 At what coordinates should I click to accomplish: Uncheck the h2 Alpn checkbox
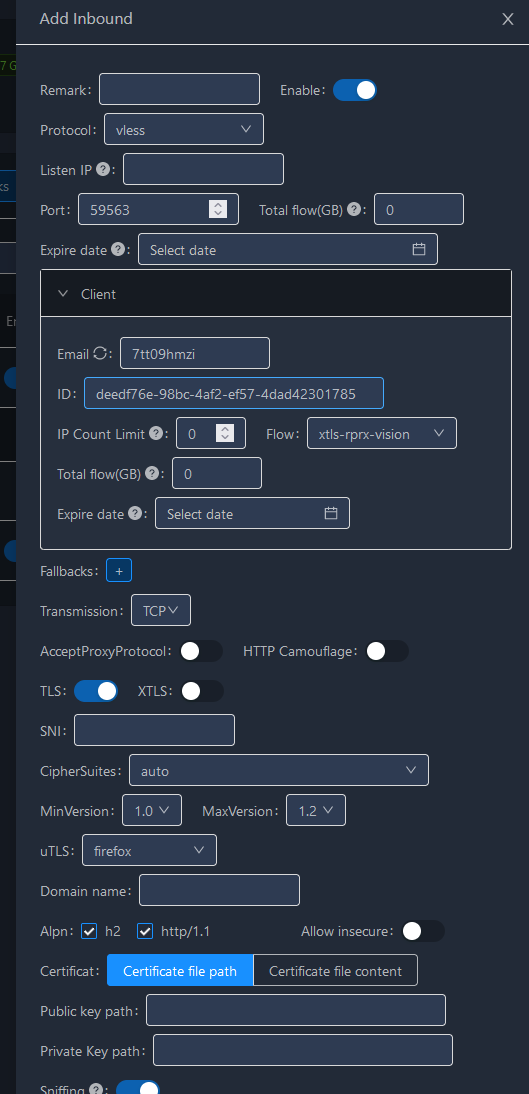[x=89, y=931]
